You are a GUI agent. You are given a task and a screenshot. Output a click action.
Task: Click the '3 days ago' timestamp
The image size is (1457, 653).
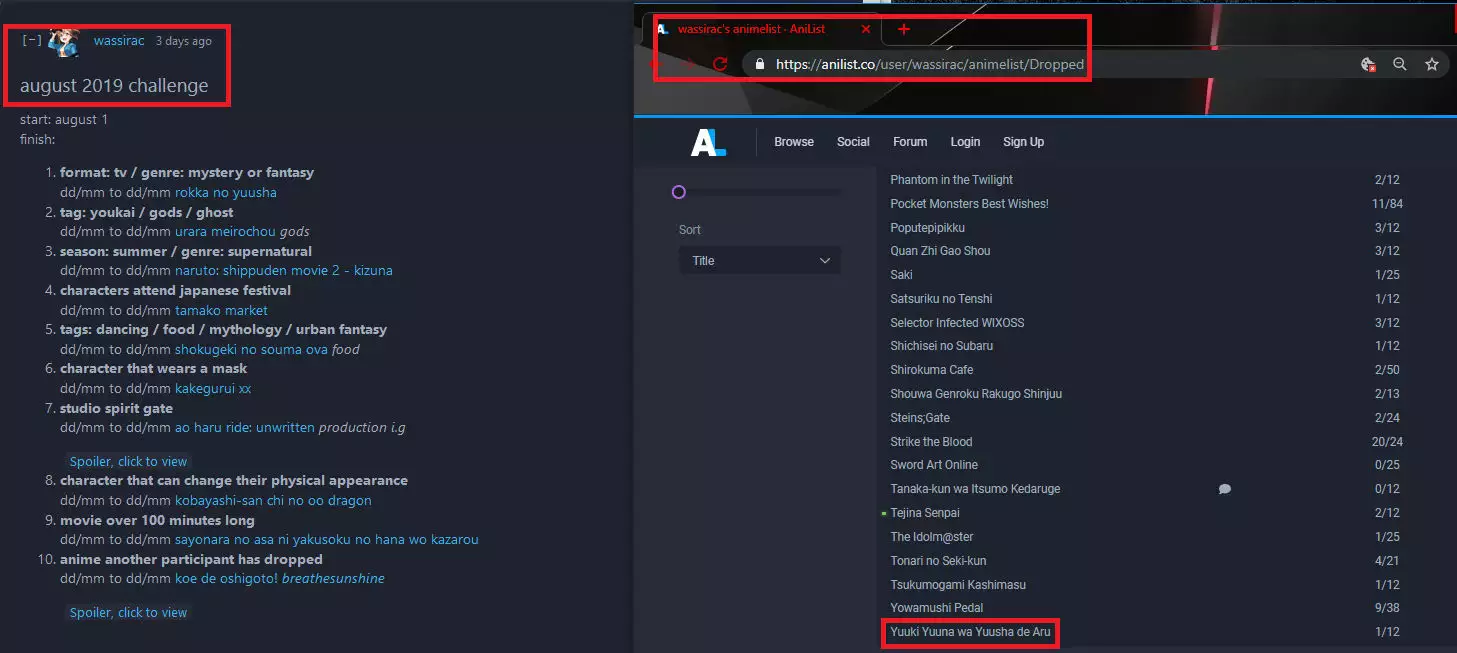183,41
